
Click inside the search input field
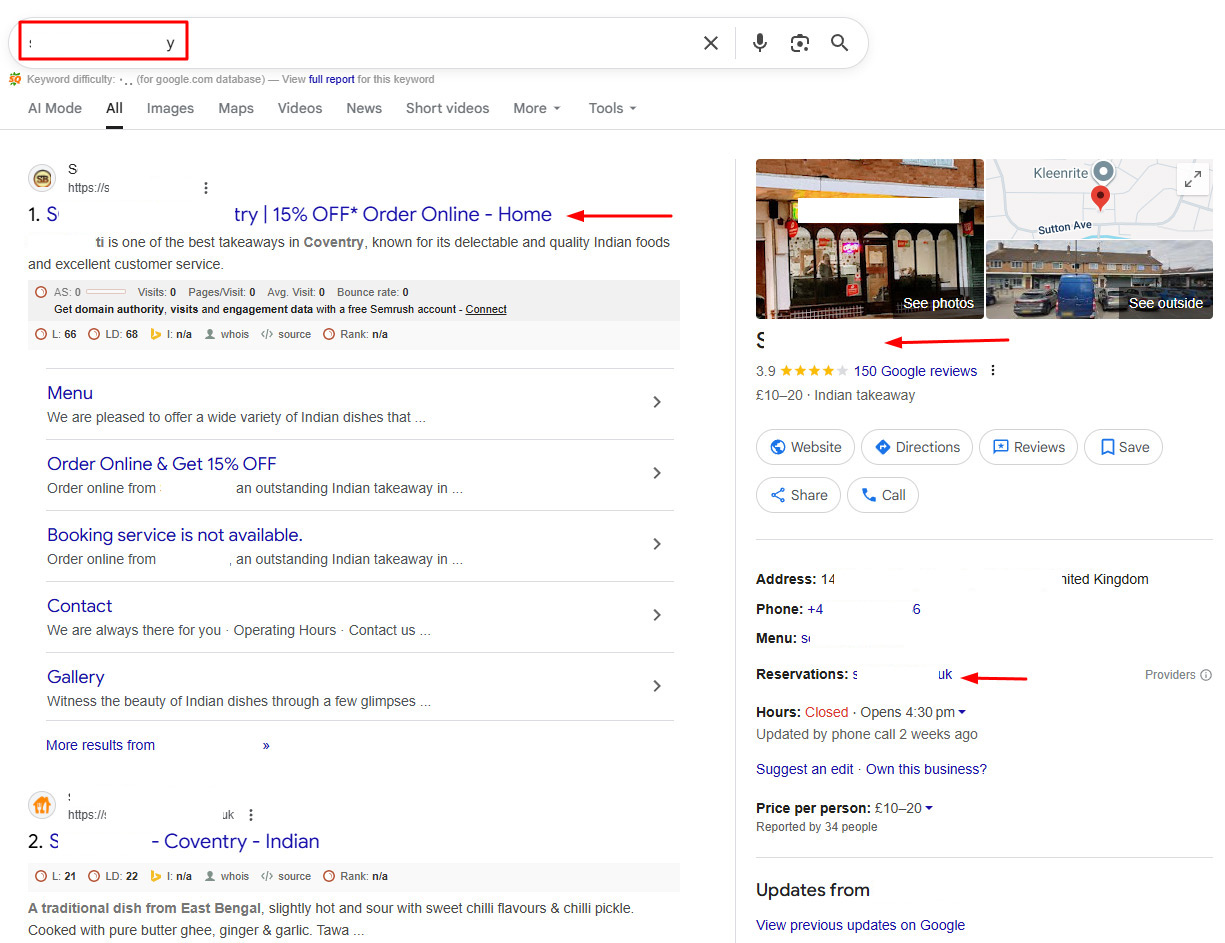[400, 43]
